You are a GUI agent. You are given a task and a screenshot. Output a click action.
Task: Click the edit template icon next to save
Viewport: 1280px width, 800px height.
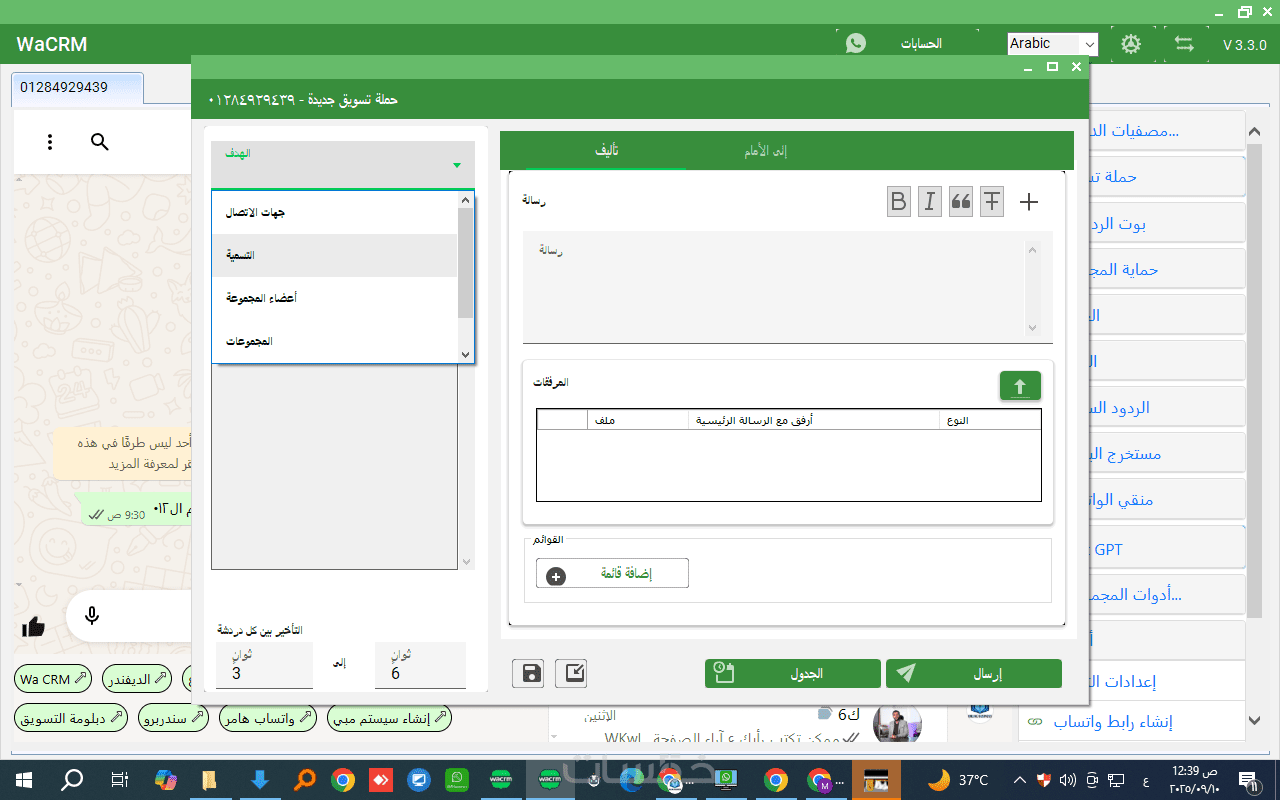pyautogui.click(x=571, y=674)
